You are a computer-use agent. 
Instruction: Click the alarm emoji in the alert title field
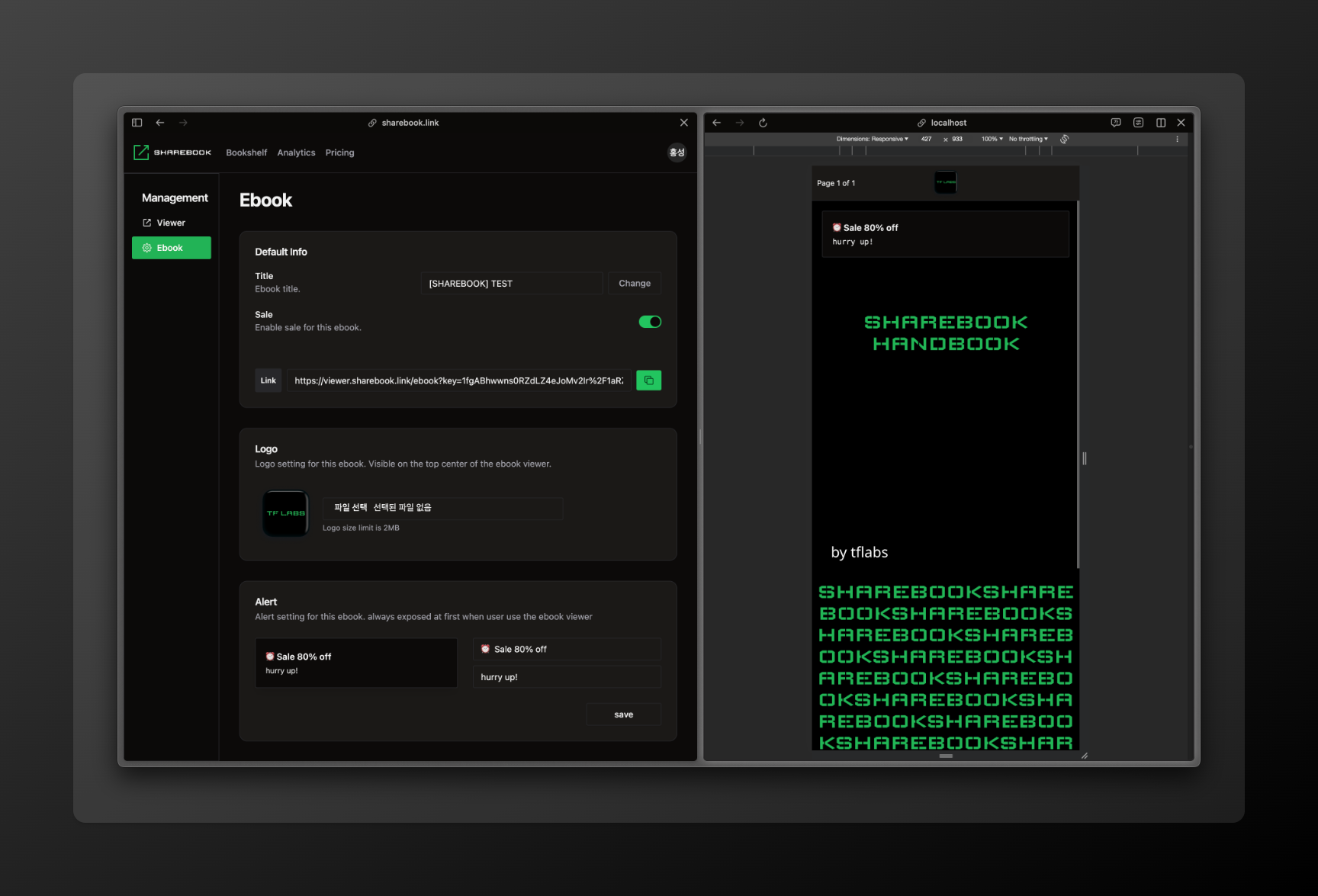click(485, 649)
